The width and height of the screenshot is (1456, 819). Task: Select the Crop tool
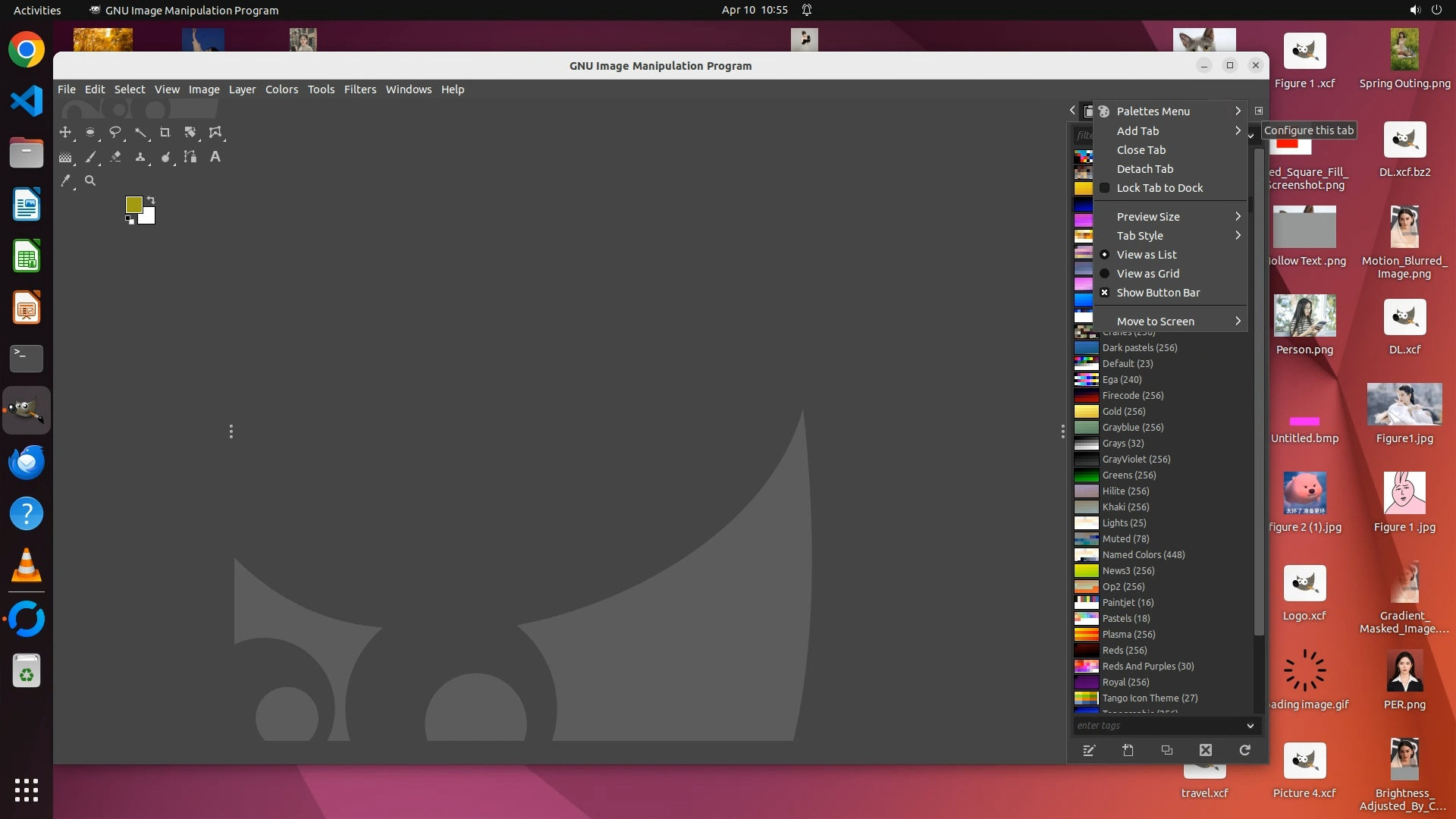tap(165, 132)
